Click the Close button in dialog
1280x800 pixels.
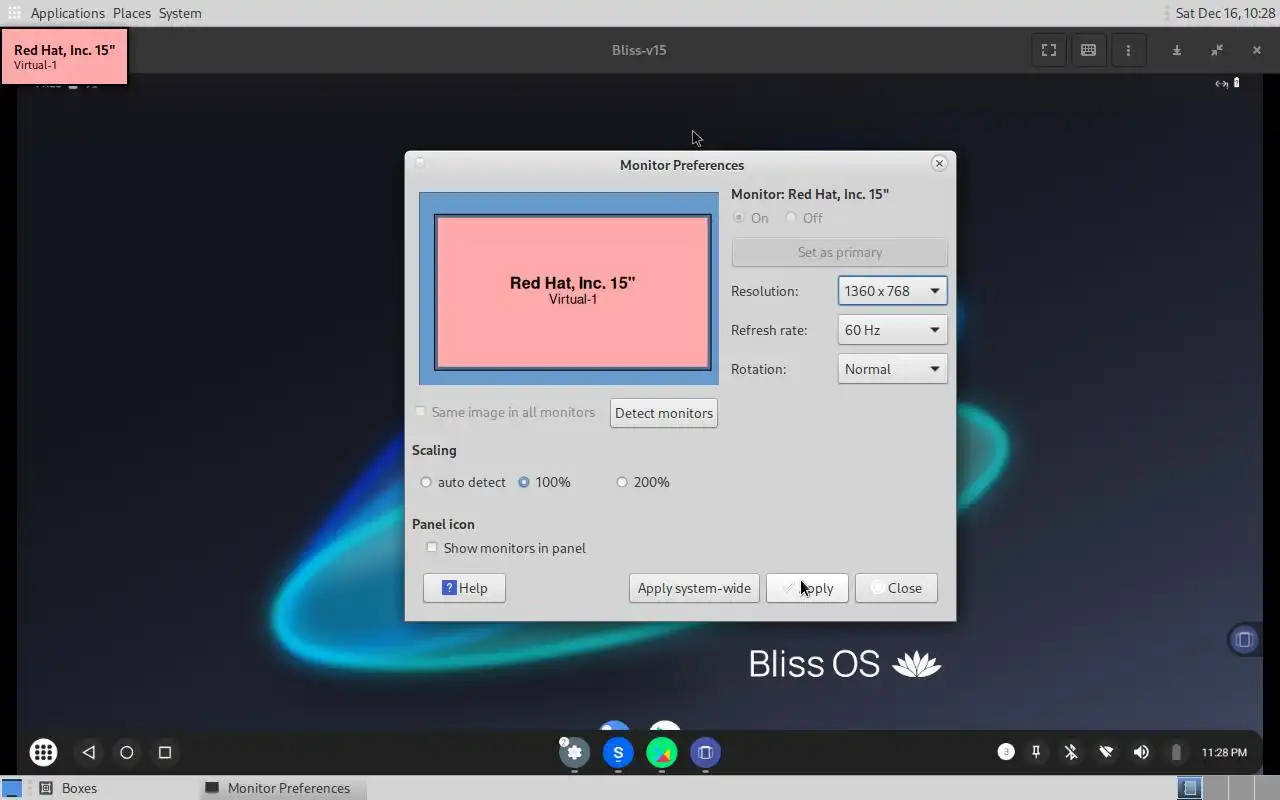[896, 588]
